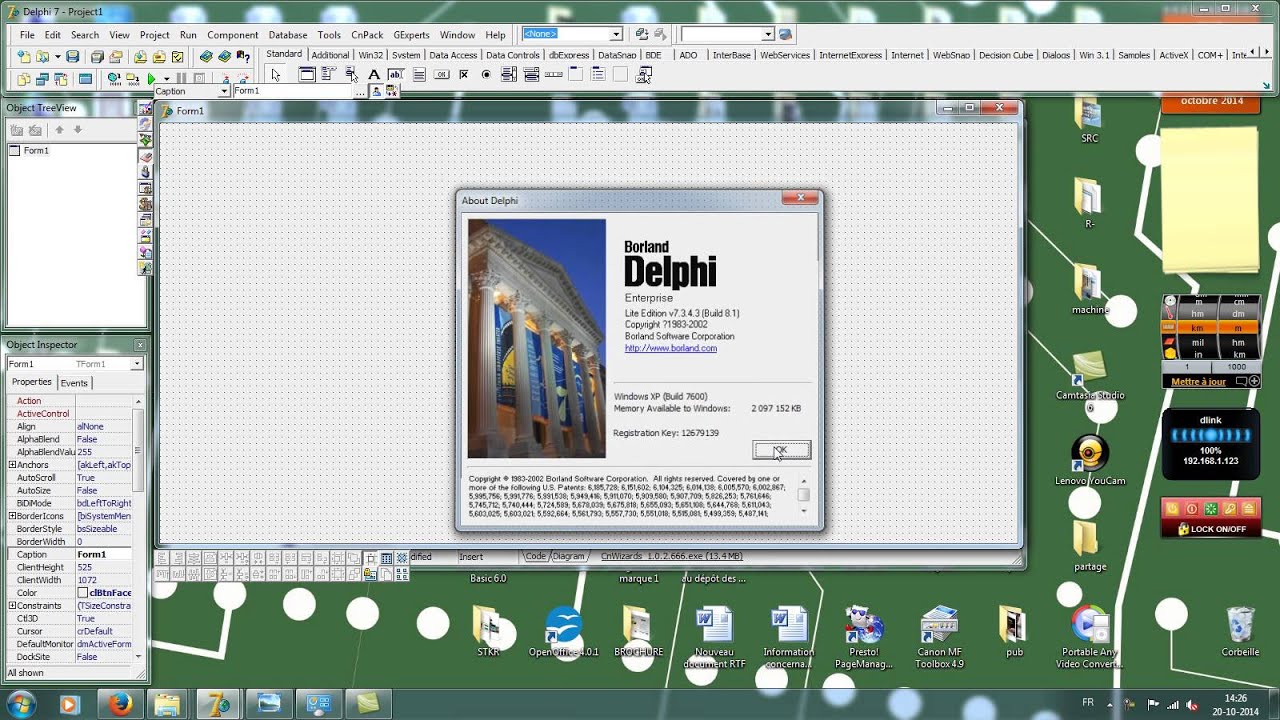Click the Mettre à jour gadget link
1280x720 pixels.
tap(1198, 382)
